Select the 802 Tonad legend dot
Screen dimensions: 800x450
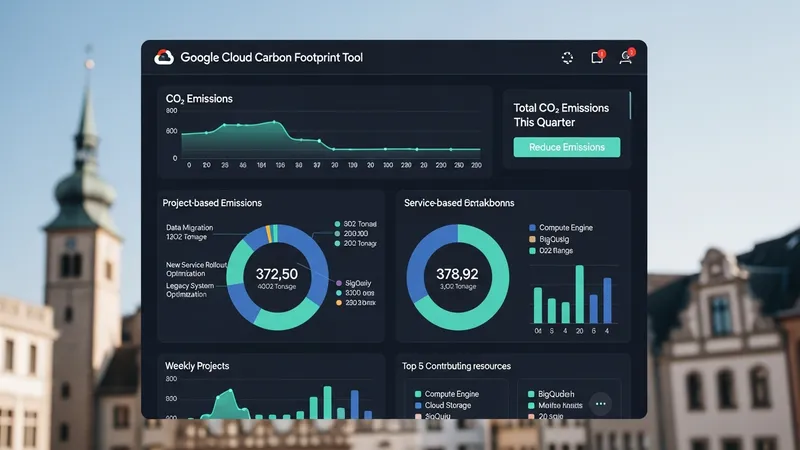click(x=337, y=224)
